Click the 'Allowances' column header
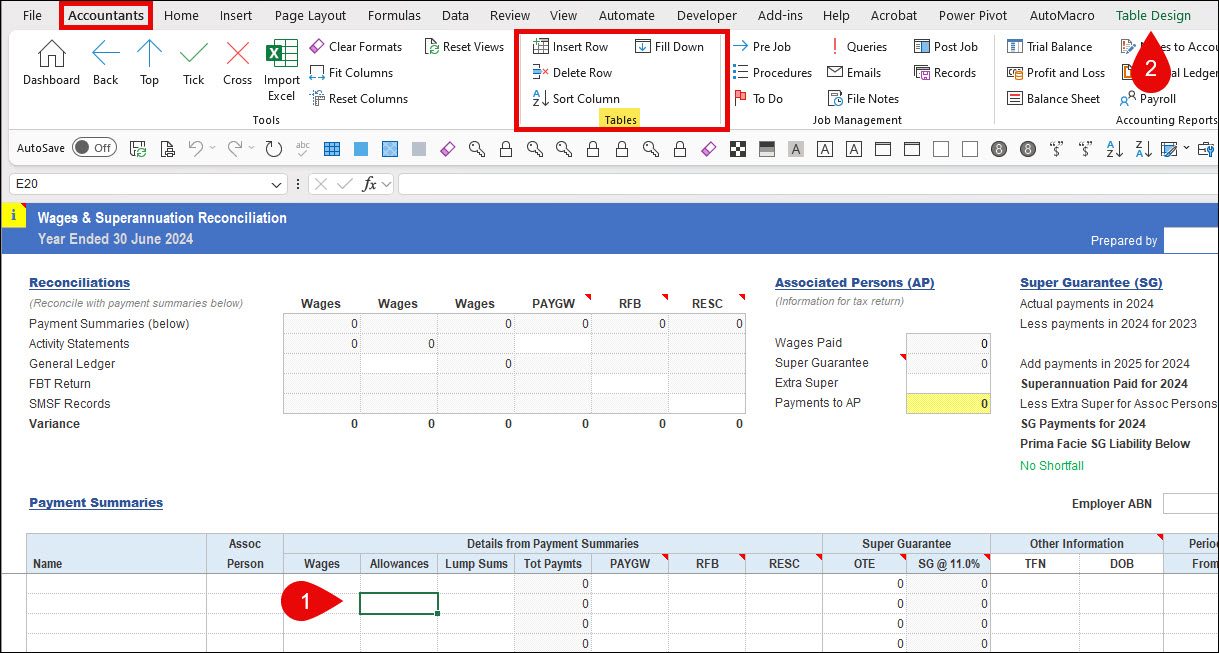The height and width of the screenshot is (653, 1219). coord(399,564)
